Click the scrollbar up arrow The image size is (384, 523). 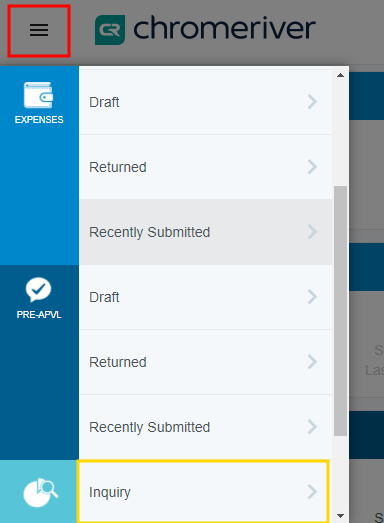(x=340, y=75)
